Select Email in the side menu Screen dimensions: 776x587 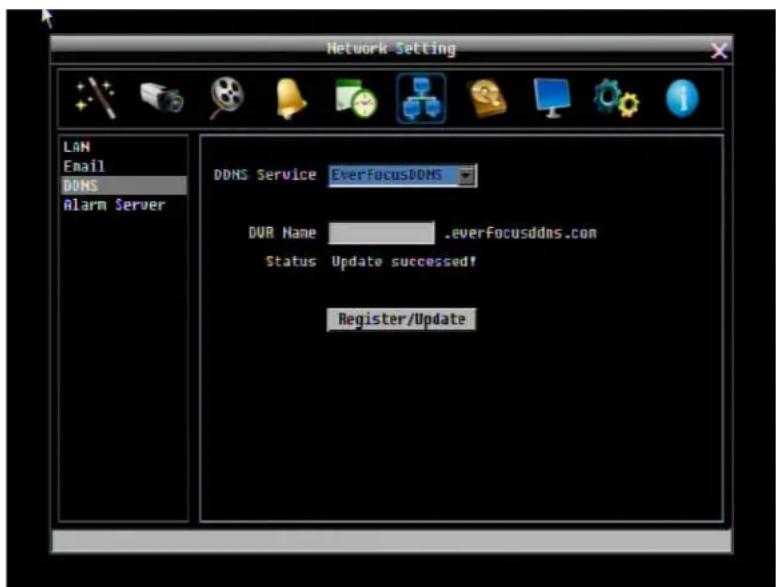pyautogui.click(x=84, y=166)
